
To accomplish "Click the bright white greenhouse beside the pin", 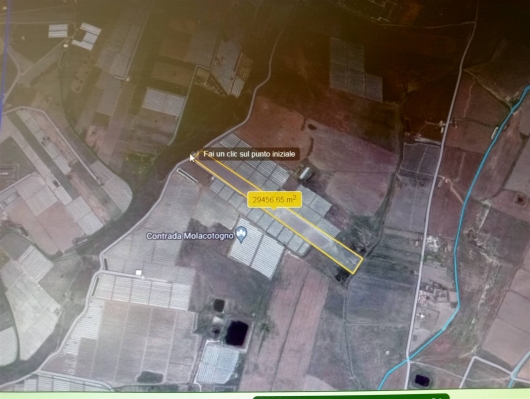I will pos(257,249).
